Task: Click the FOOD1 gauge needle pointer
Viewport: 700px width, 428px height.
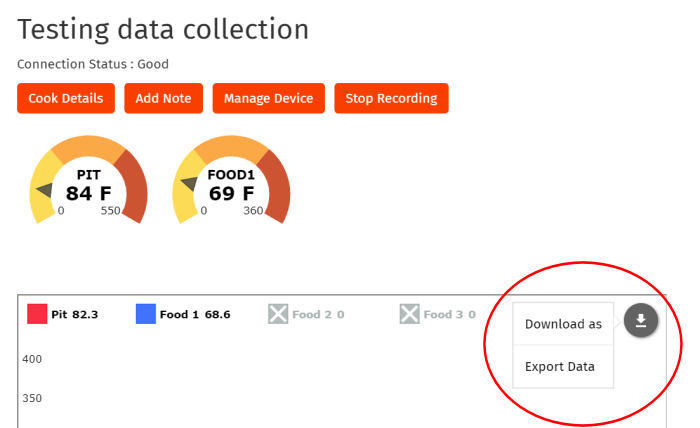Action: tap(189, 183)
